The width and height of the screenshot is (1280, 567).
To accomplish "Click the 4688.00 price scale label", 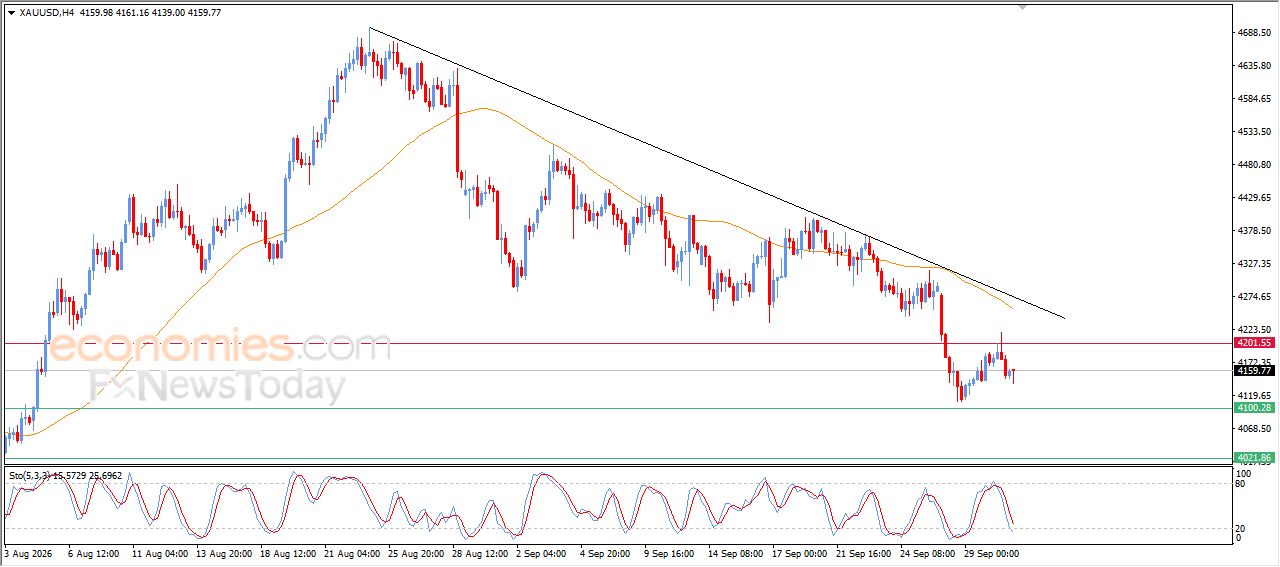I will pyautogui.click(x=1253, y=33).
